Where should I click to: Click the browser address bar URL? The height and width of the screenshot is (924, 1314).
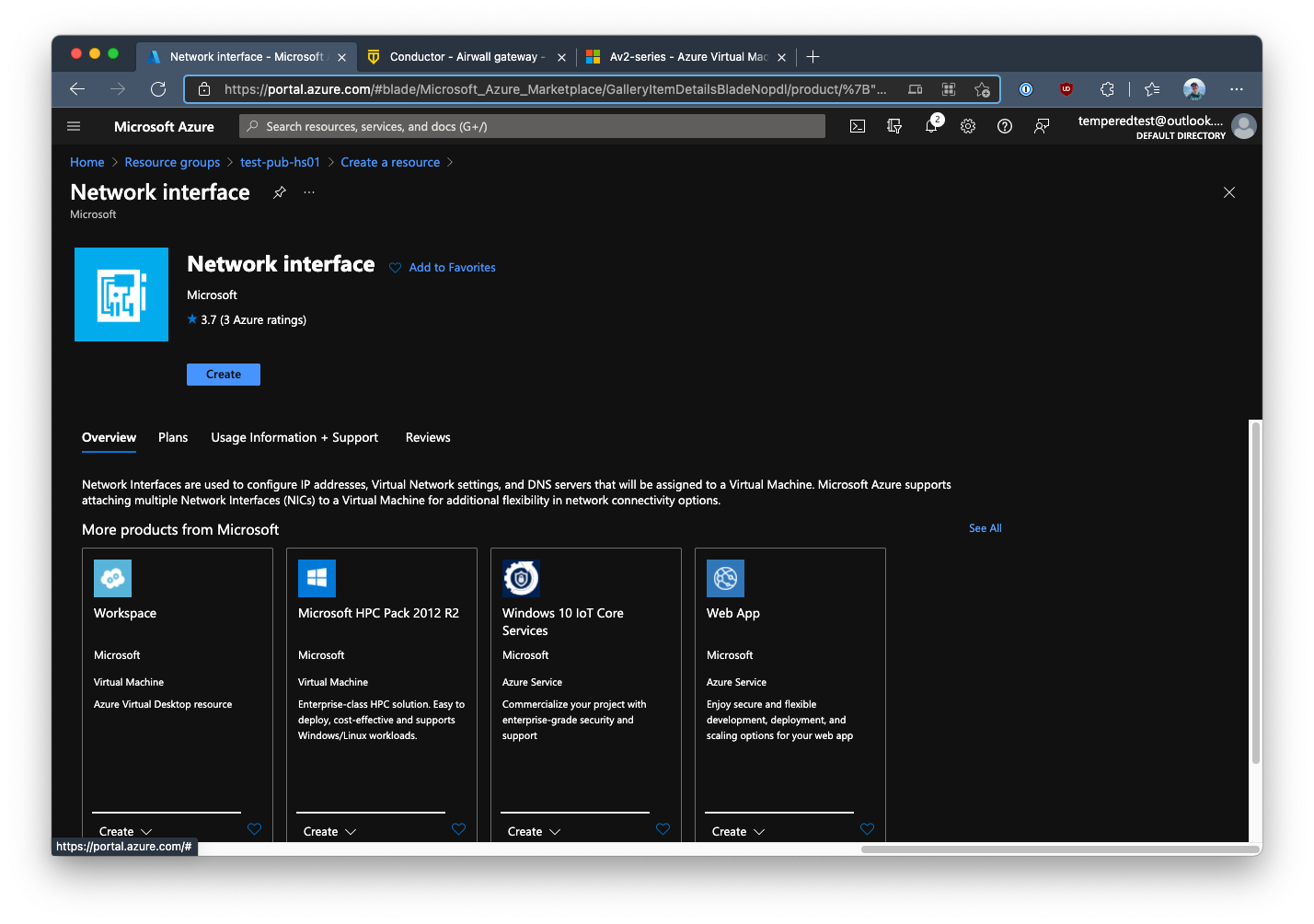[x=556, y=89]
